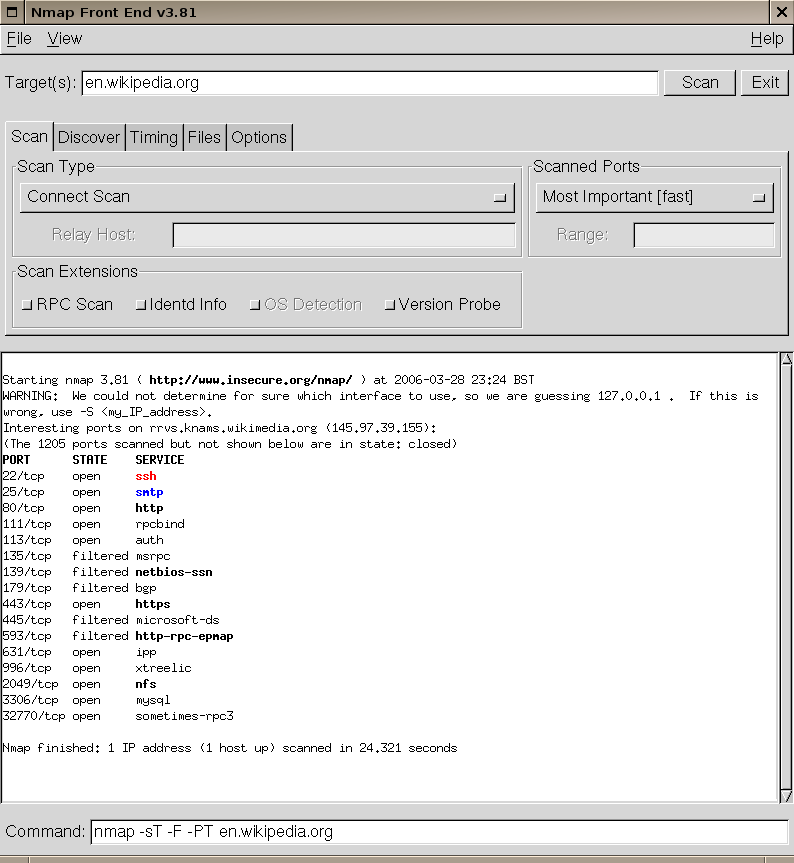Go to the Files tab
The image size is (794, 863).
[x=204, y=138]
